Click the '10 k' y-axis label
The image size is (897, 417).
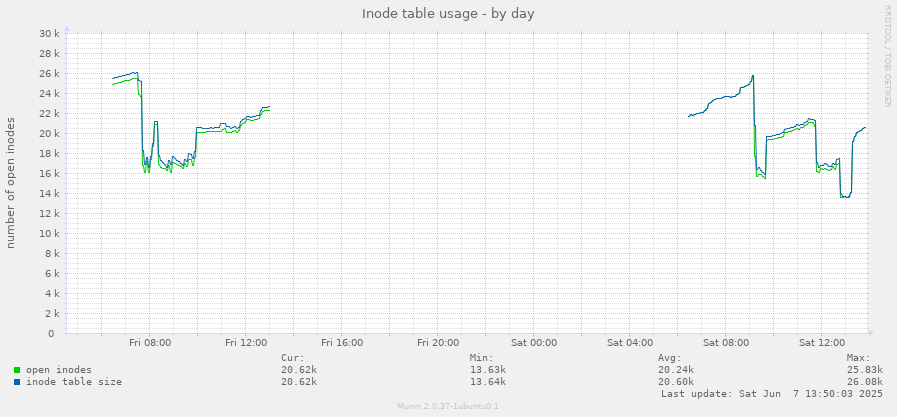[x=49, y=234]
